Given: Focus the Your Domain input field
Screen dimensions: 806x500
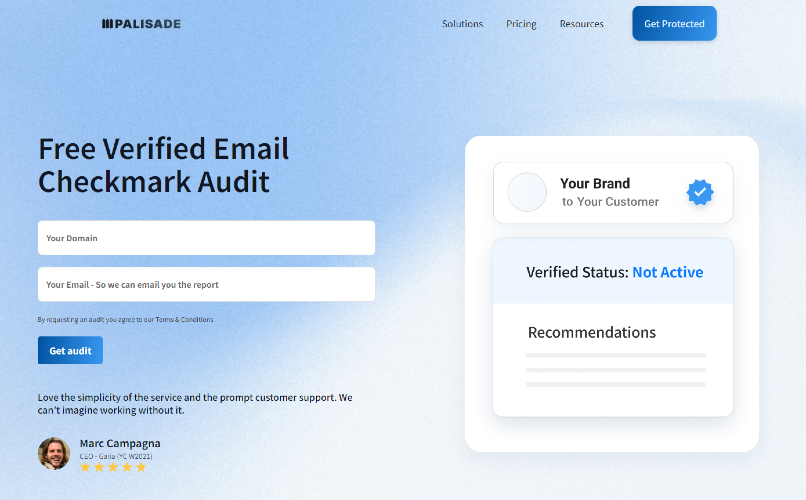Looking at the screenshot, I should coord(206,238).
